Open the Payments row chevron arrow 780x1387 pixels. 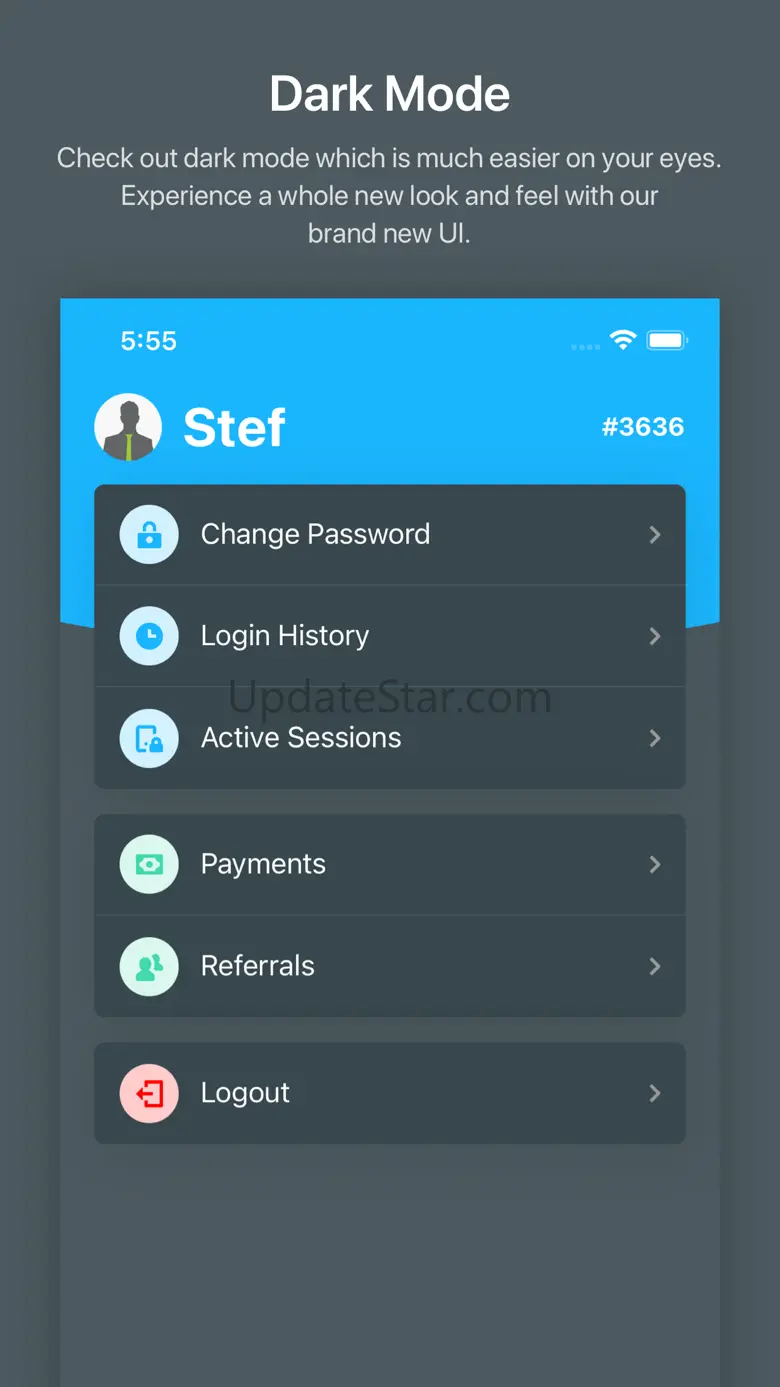(x=655, y=864)
